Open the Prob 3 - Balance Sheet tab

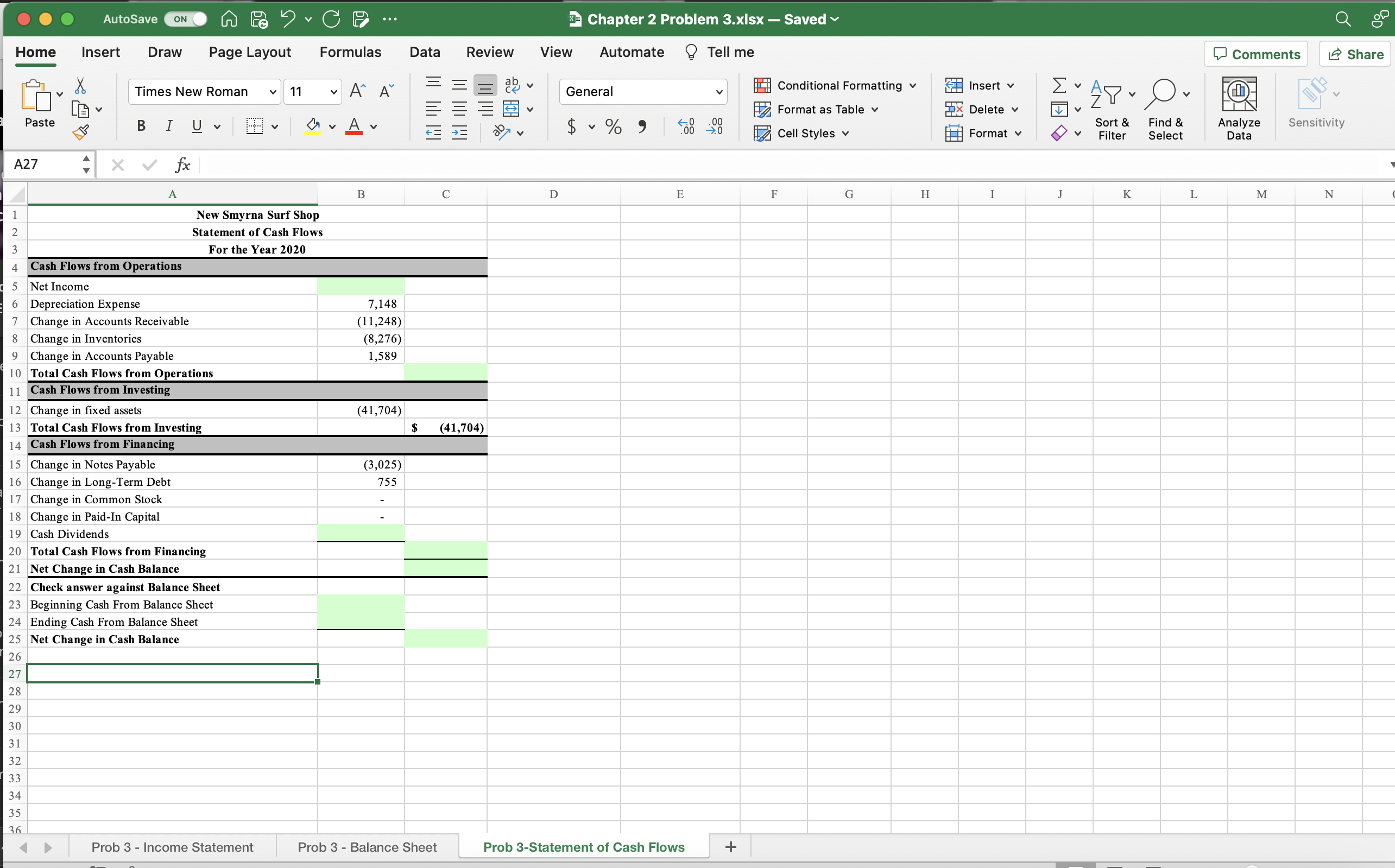(x=368, y=846)
